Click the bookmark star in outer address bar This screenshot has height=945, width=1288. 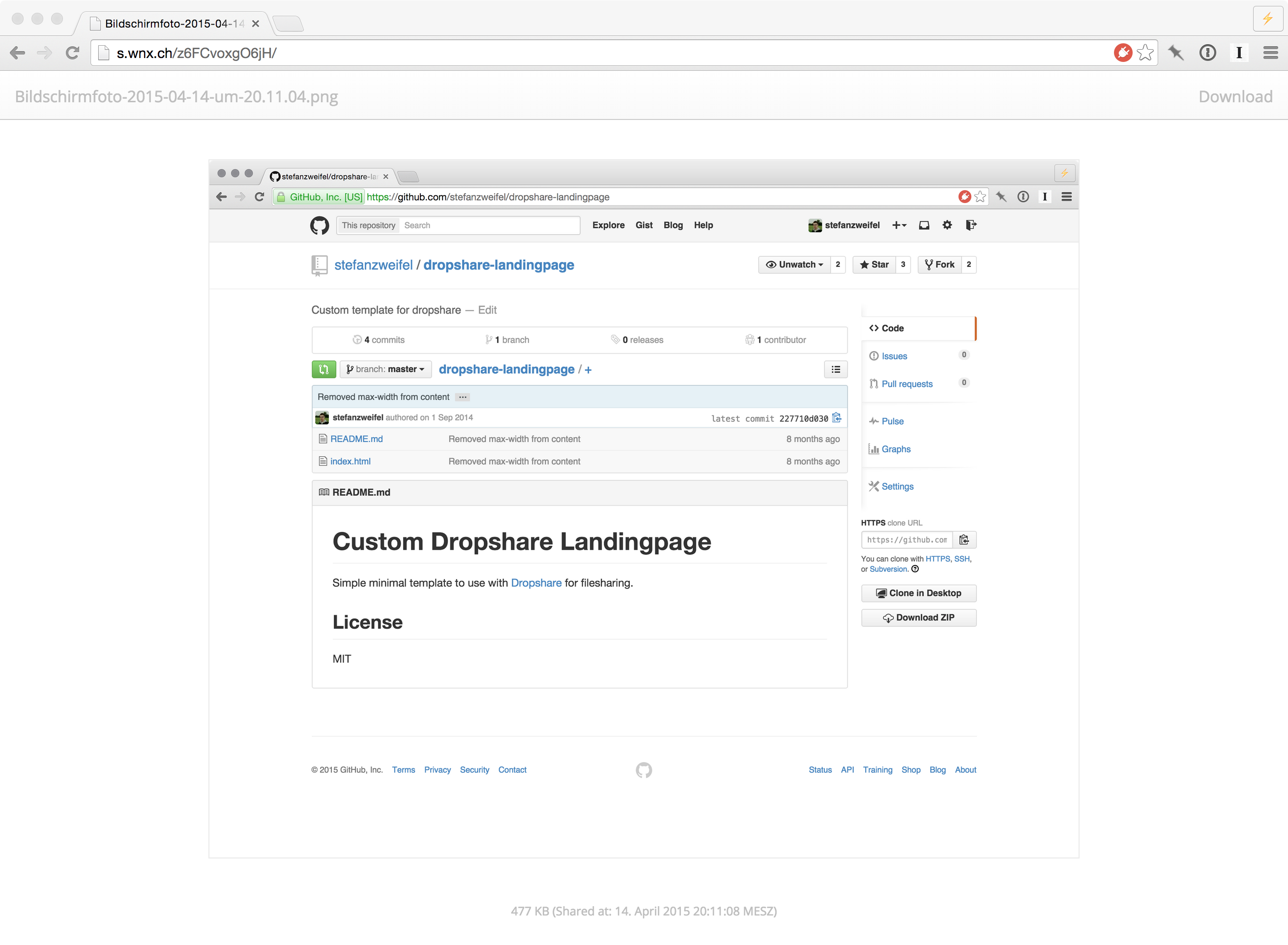click(x=1145, y=53)
